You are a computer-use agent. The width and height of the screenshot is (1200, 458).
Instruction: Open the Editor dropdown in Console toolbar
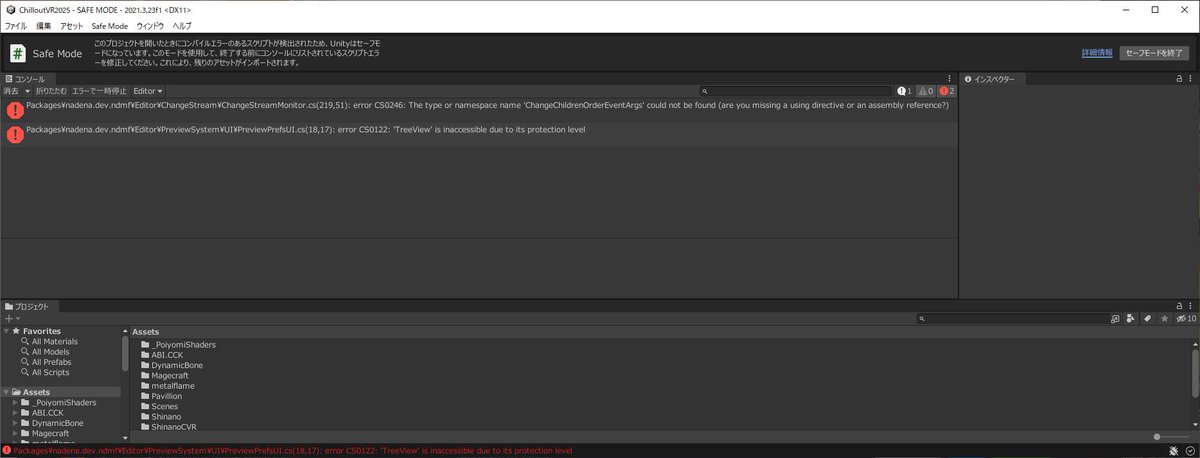pos(148,91)
